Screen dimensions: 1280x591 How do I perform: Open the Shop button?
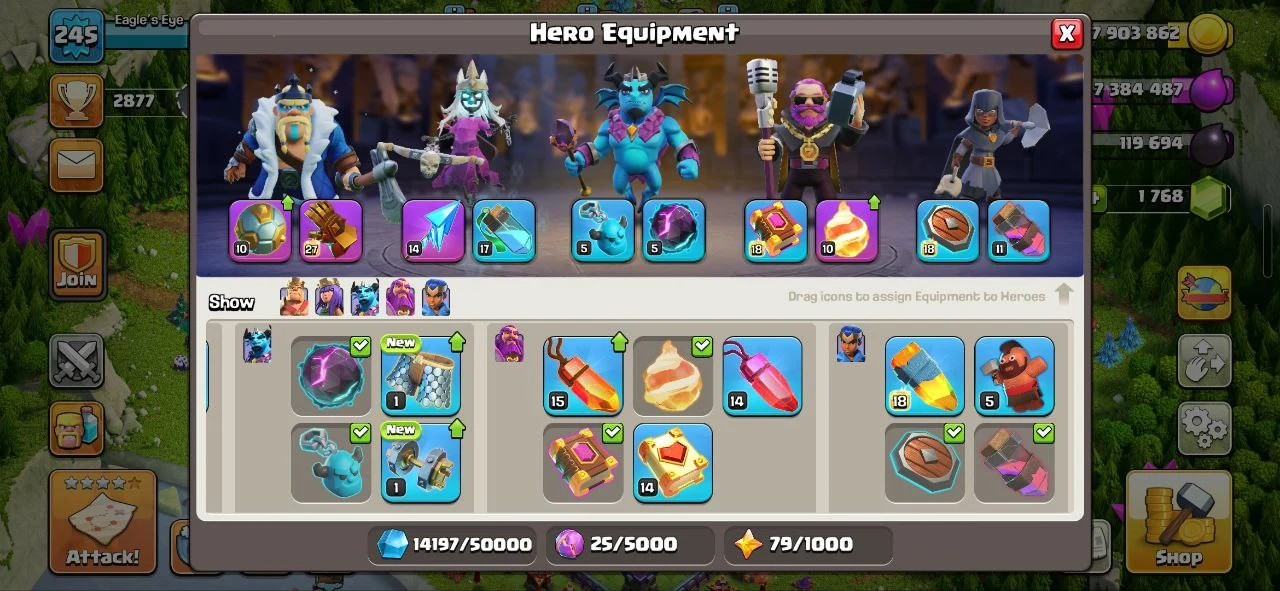click(x=1179, y=522)
